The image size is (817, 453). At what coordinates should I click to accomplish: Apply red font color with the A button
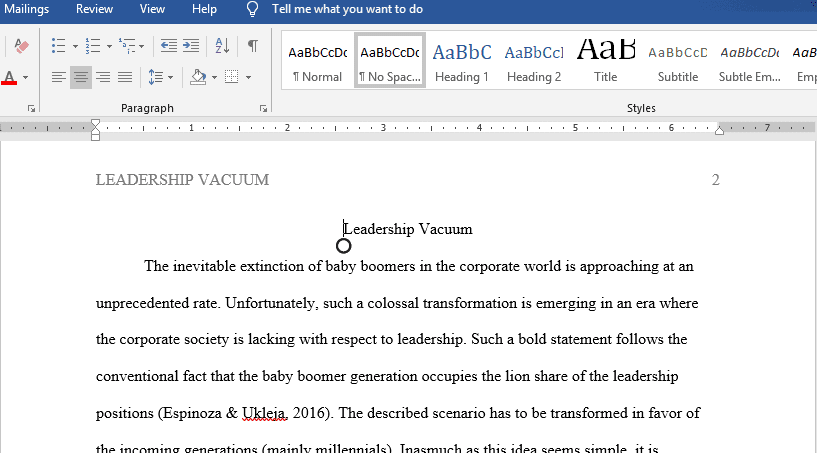pos(9,78)
